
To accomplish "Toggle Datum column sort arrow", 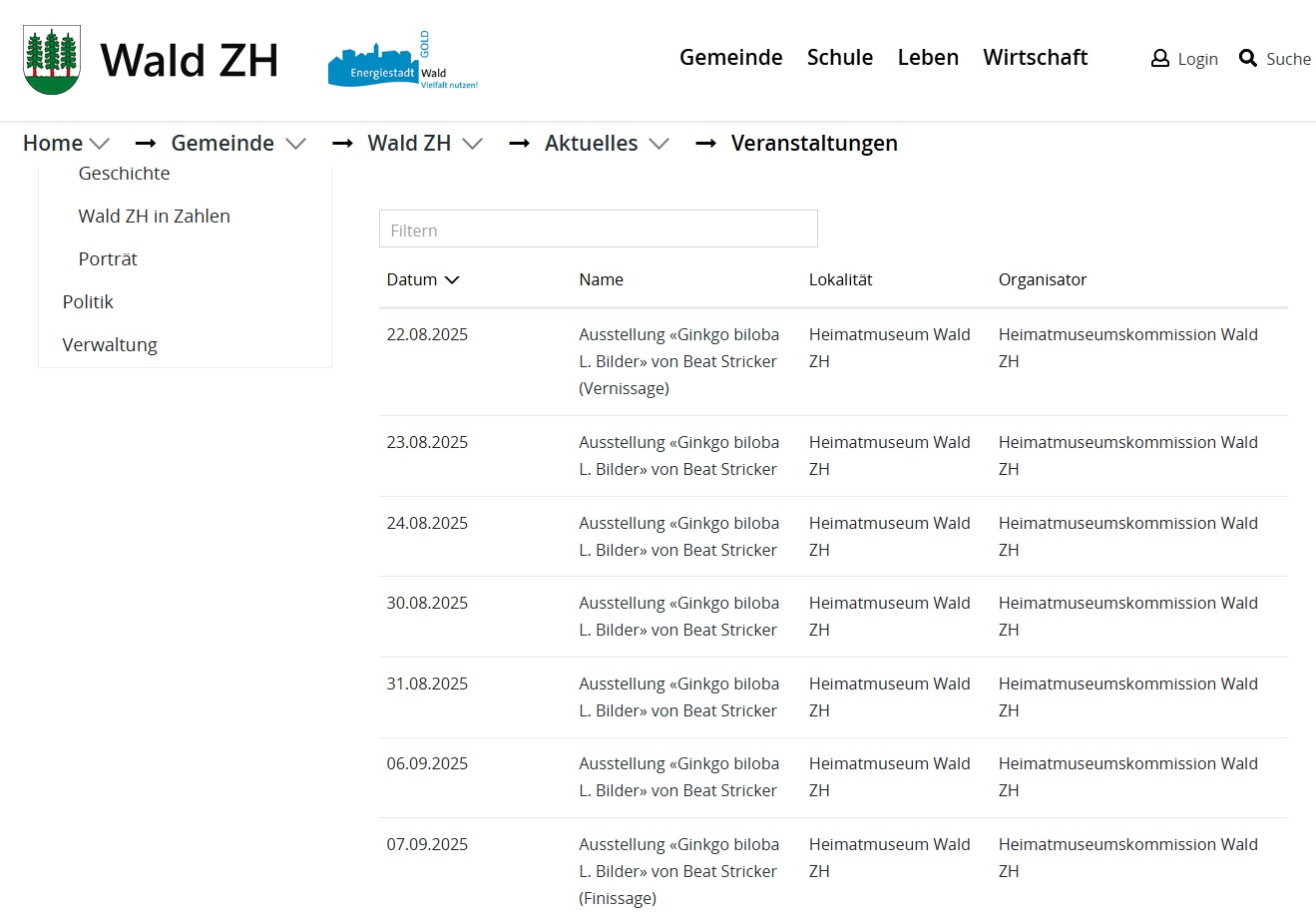I will click(x=452, y=280).
